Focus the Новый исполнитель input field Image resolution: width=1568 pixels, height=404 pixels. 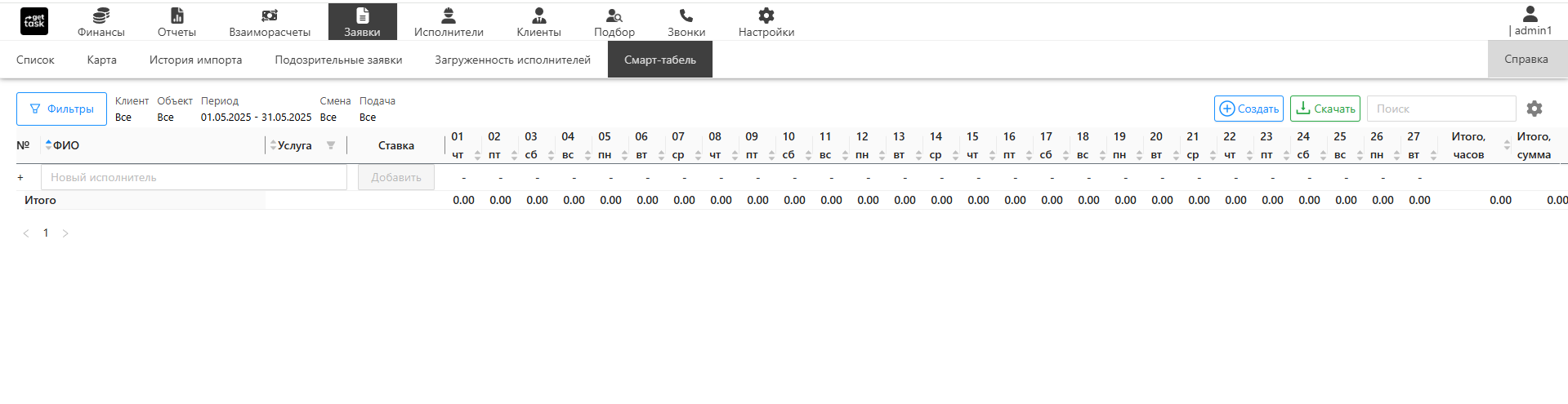tap(194, 177)
